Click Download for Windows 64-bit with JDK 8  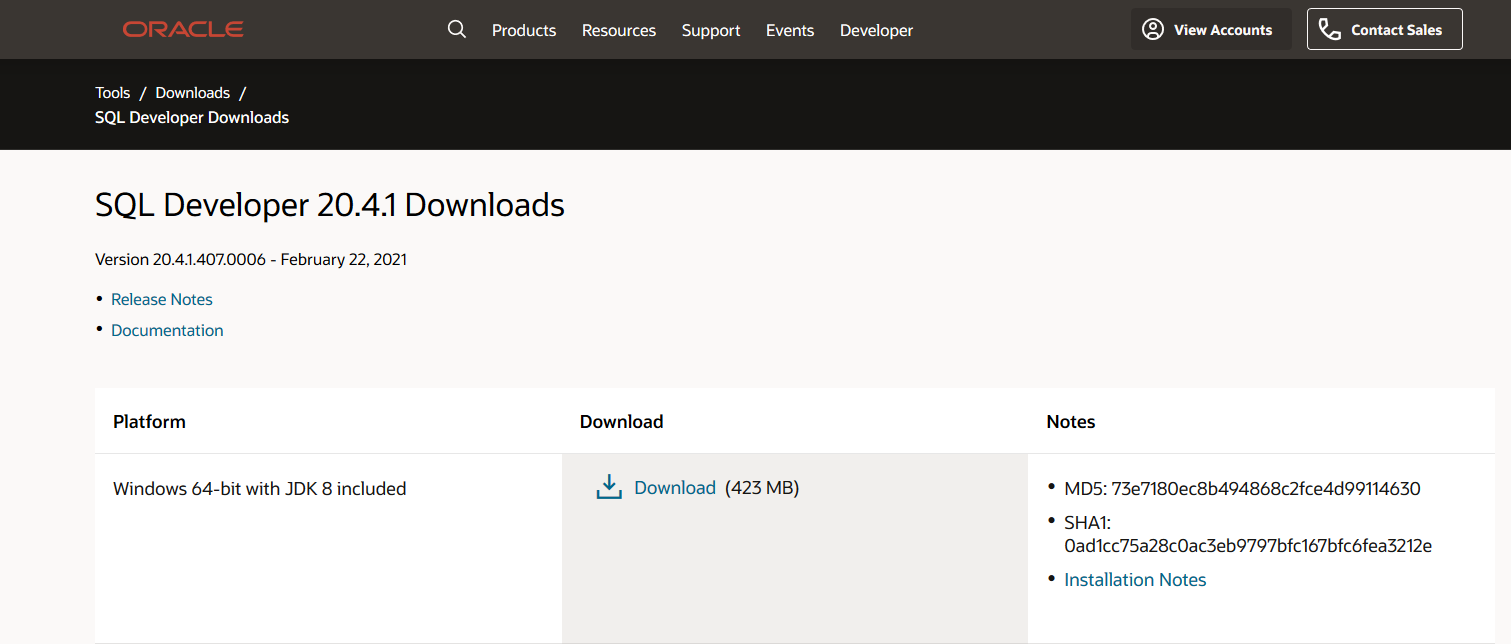coord(675,487)
